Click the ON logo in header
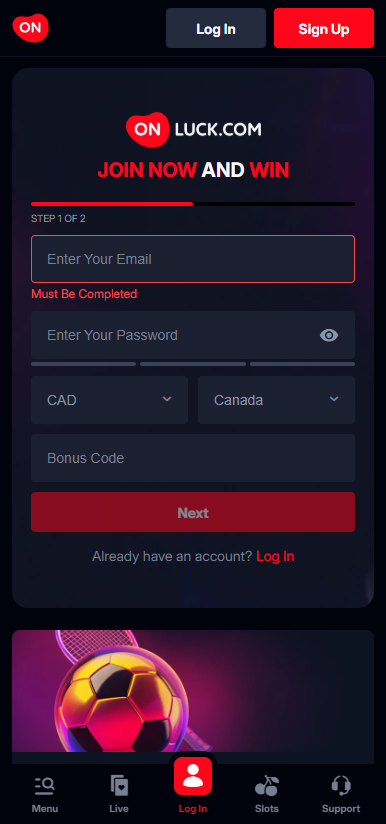The width and height of the screenshot is (386, 824). (x=30, y=28)
